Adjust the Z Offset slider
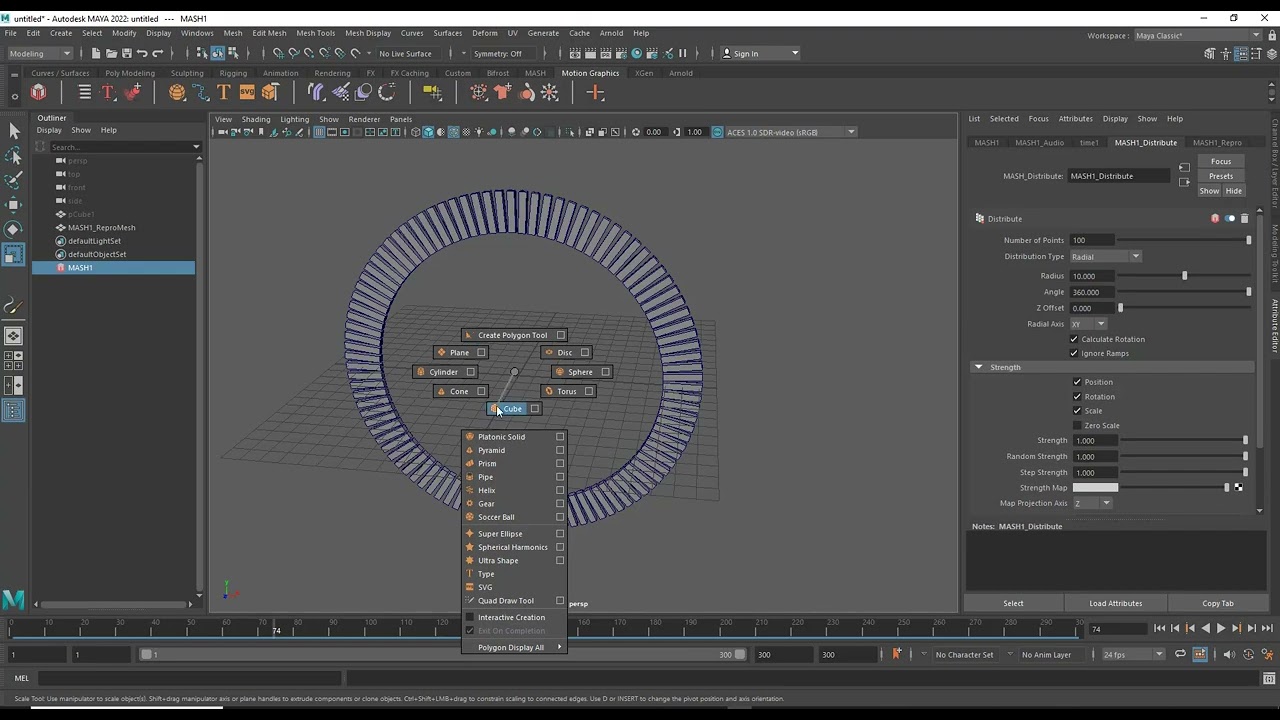The width and height of the screenshot is (1280, 720). click(x=1184, y=308)
